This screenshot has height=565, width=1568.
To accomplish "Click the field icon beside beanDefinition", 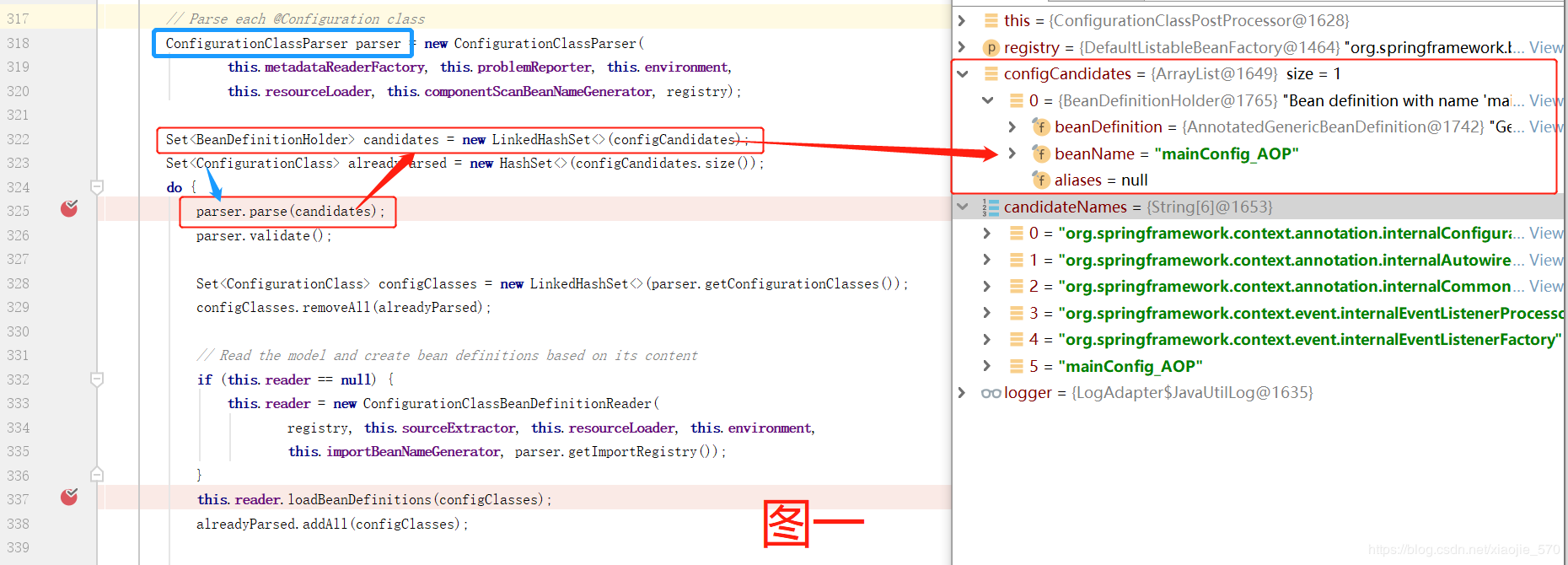I will pos(1041,126).
